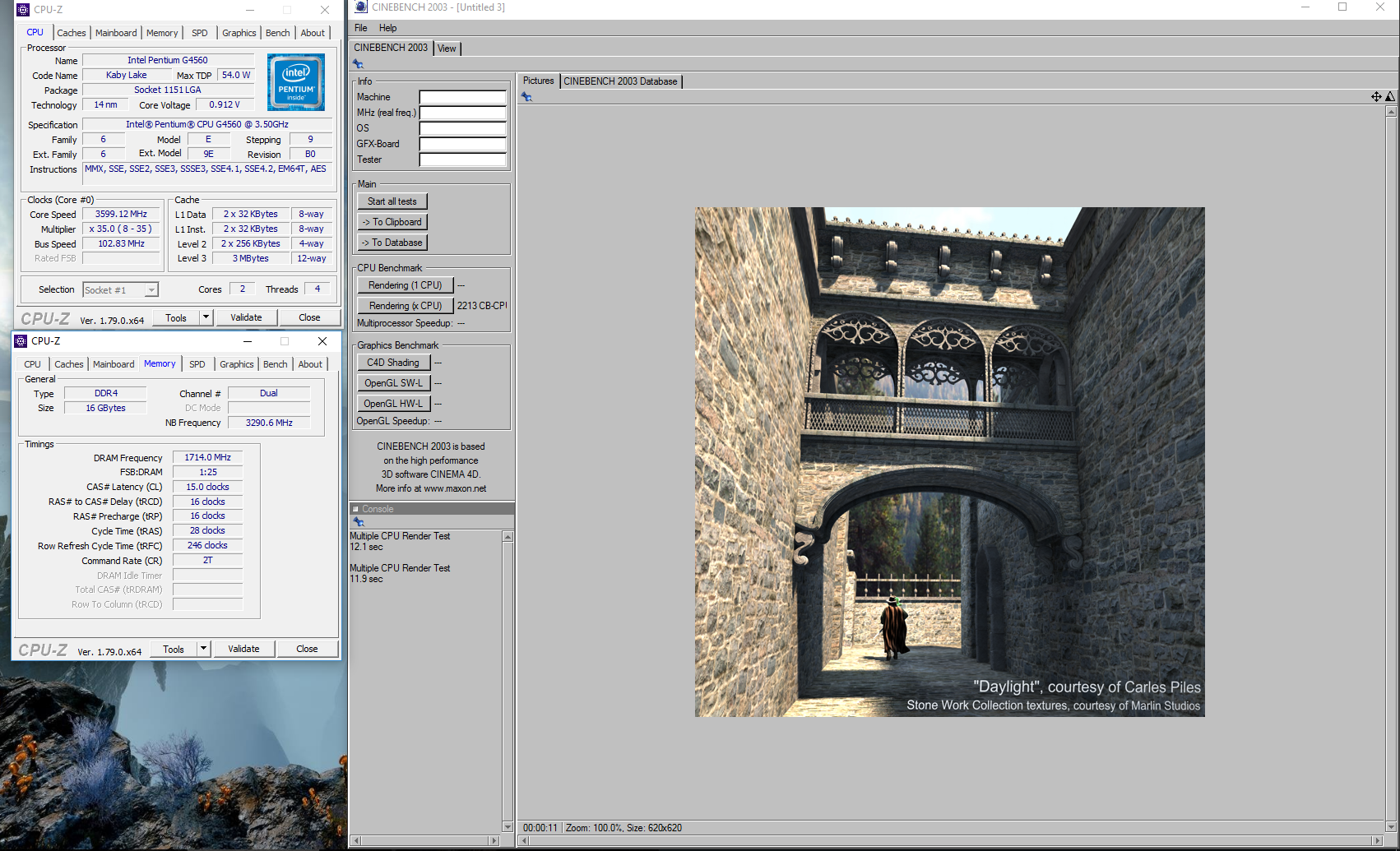Screen dimensions: 1400x851
Task: Open the Memory tab in top CPU-Z window
Action: coord(162,33)
